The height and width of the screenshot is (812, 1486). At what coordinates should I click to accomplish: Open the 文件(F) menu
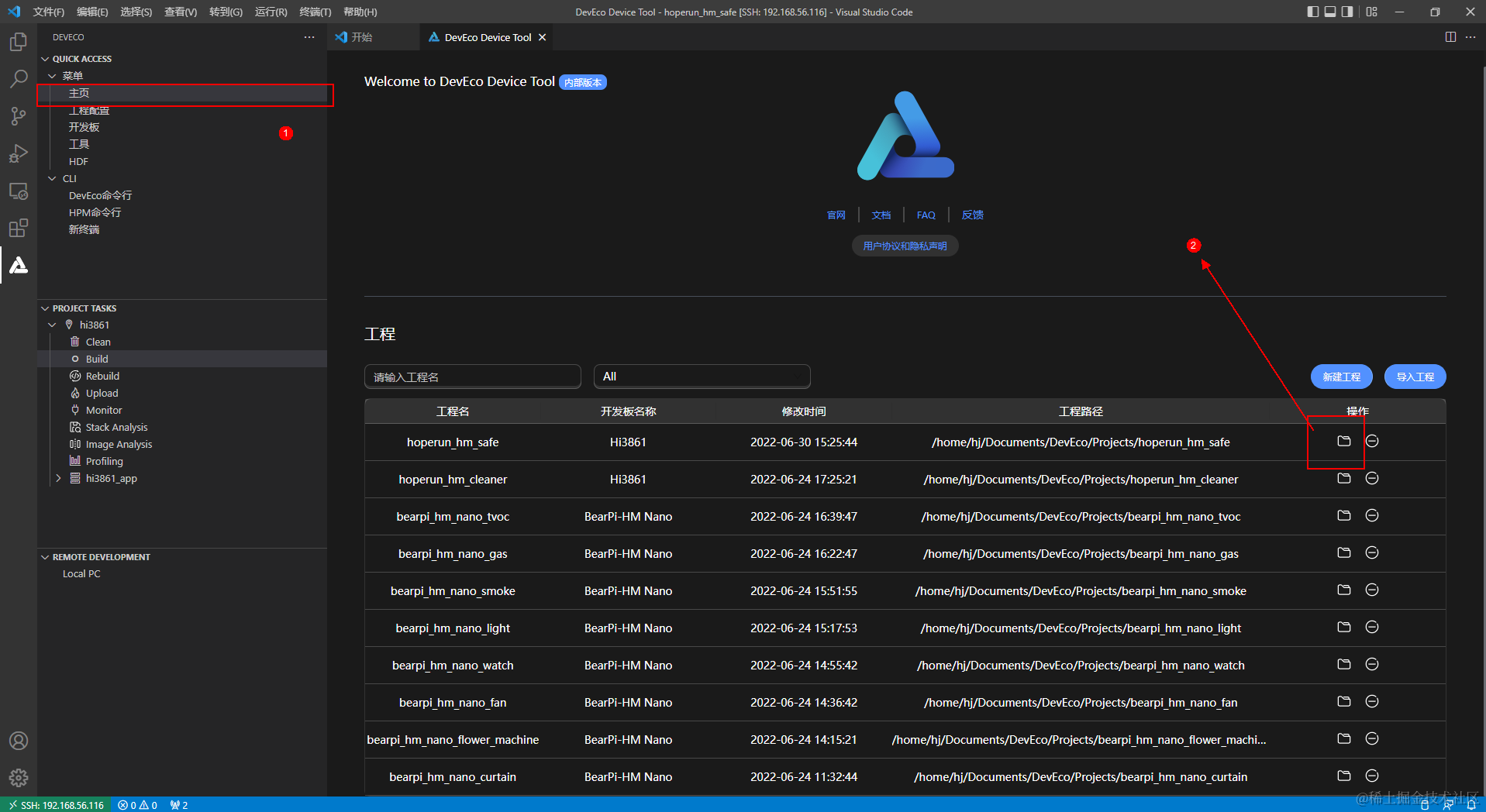pyautogui.click(x=49, y=12)
